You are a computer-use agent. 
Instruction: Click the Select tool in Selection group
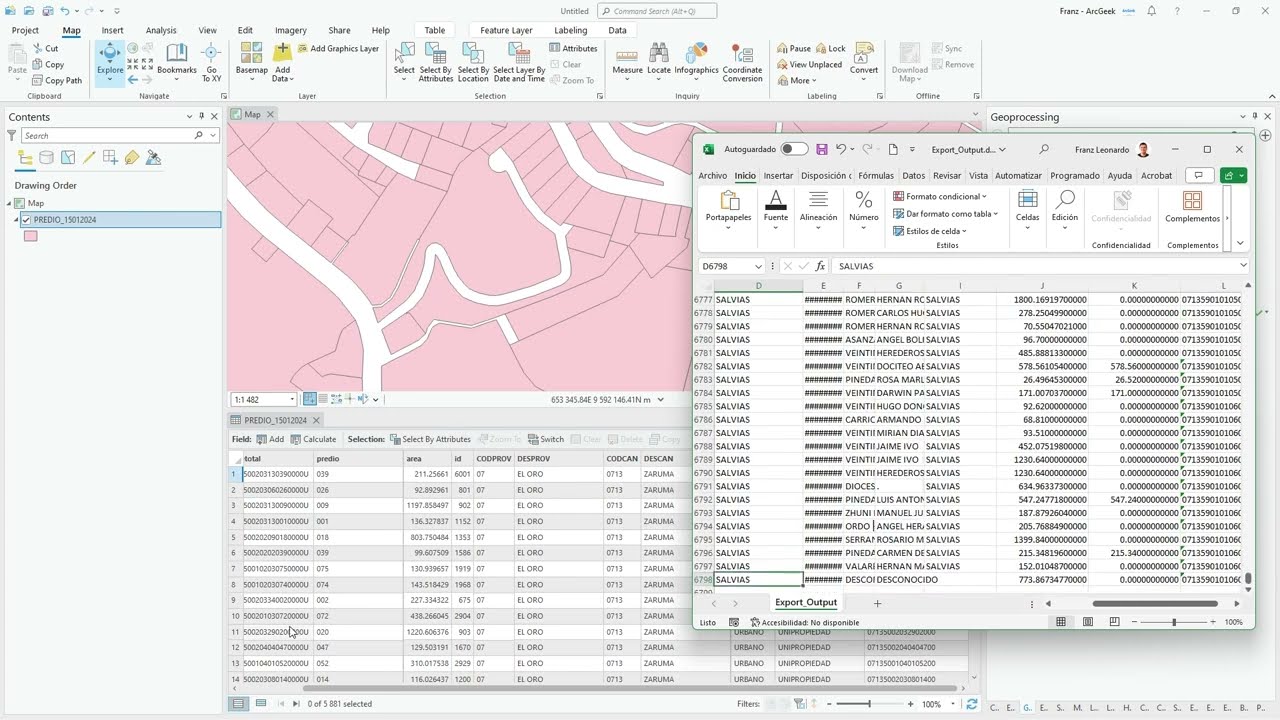404,60
